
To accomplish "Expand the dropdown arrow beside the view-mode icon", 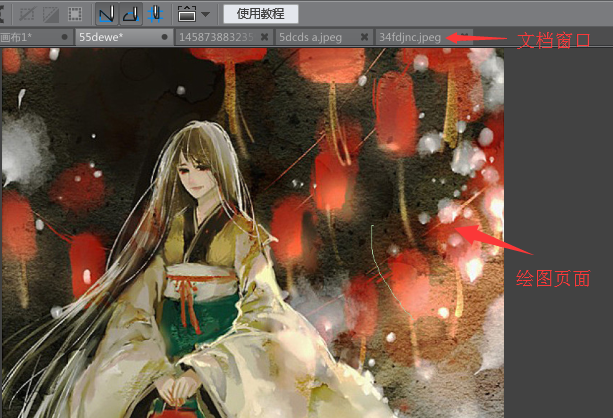I will point(205,14).
